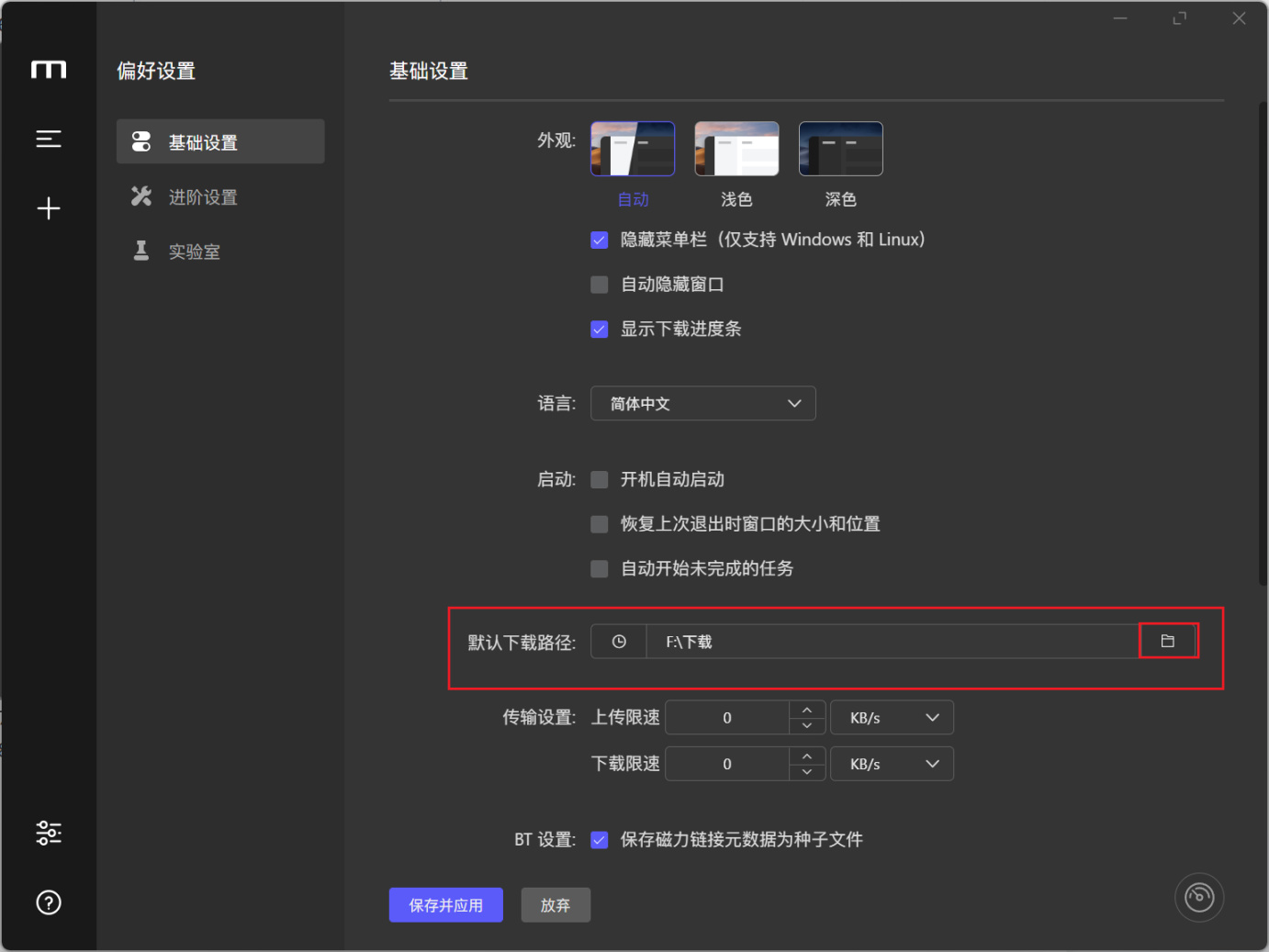Click the speedometer icon at bottom right

point(1199,897)
